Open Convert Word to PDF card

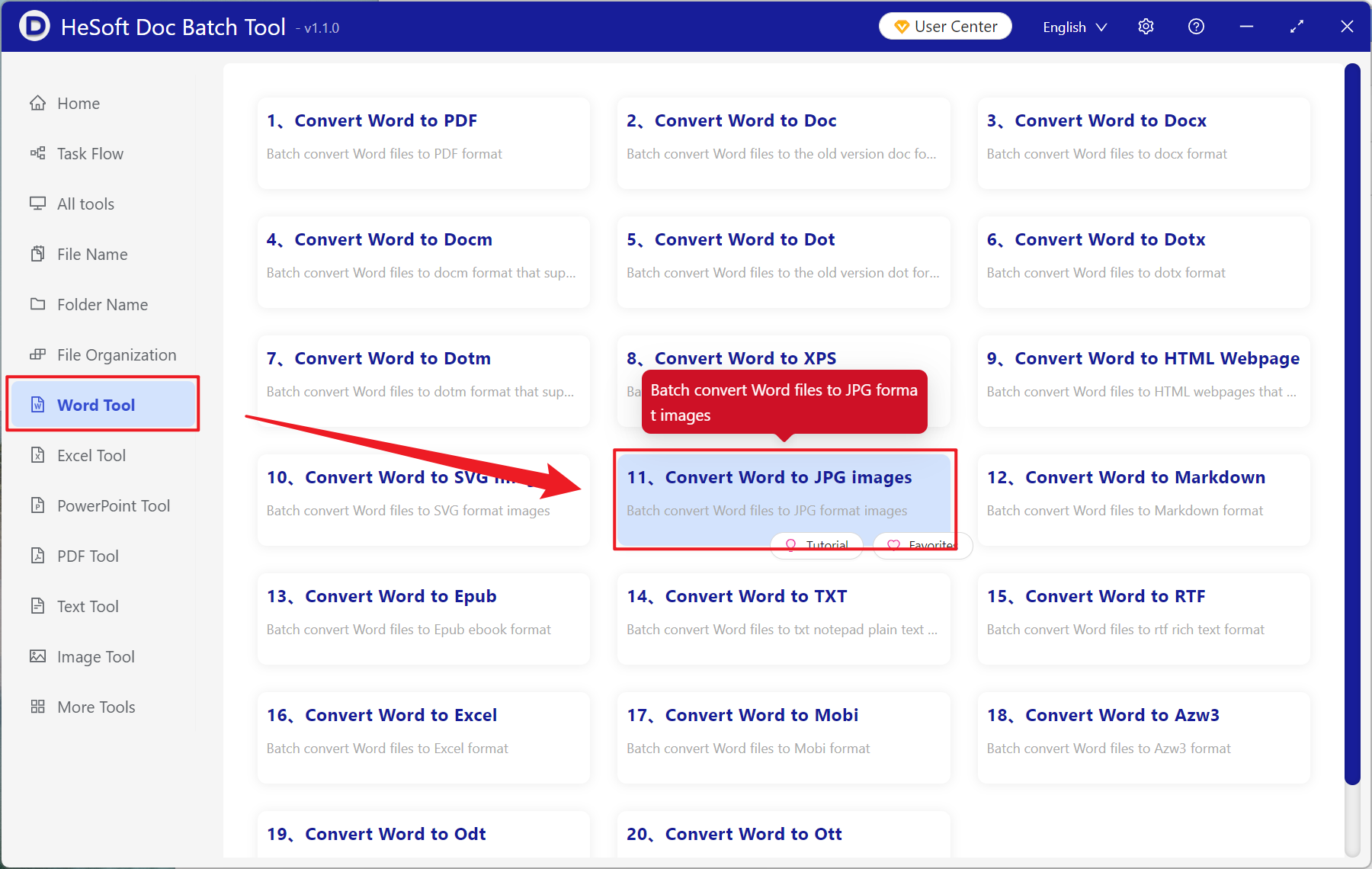424,143
